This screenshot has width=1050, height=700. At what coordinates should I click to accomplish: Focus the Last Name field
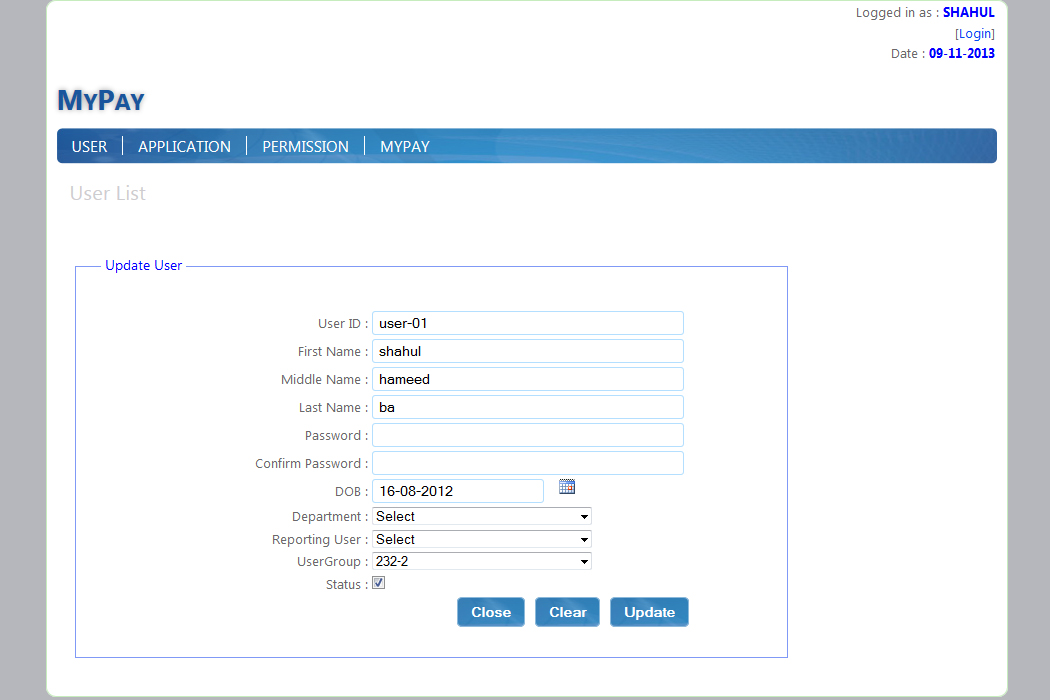point(528,407)
